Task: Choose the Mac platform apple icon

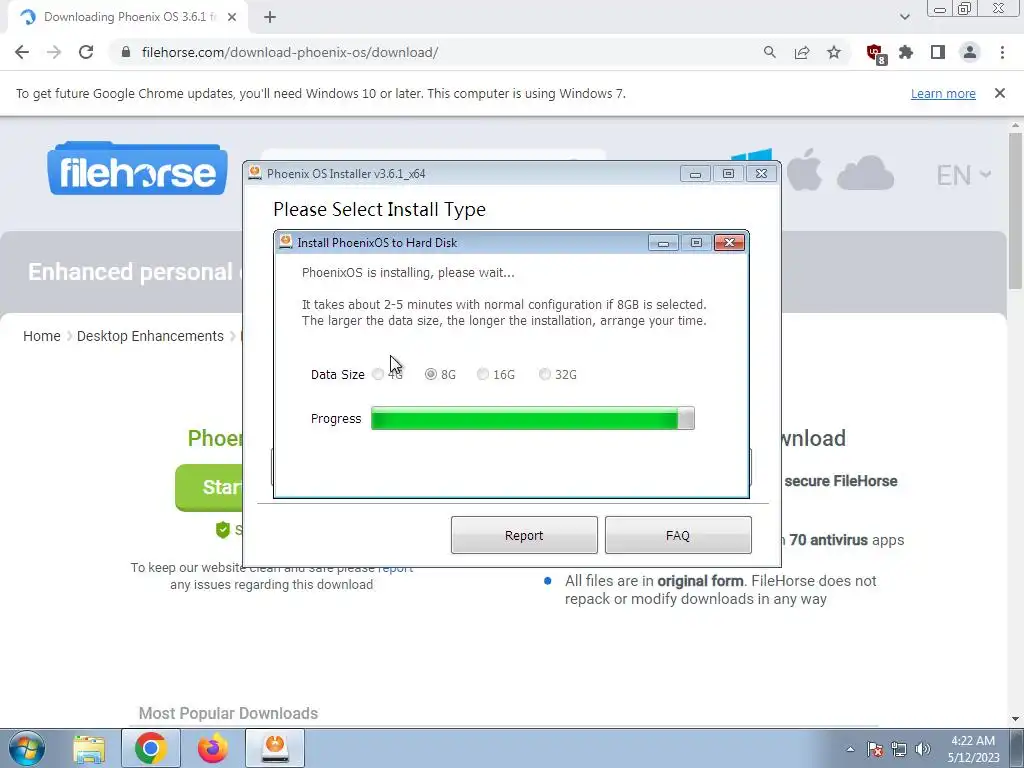Action: [x=805, y=170]
